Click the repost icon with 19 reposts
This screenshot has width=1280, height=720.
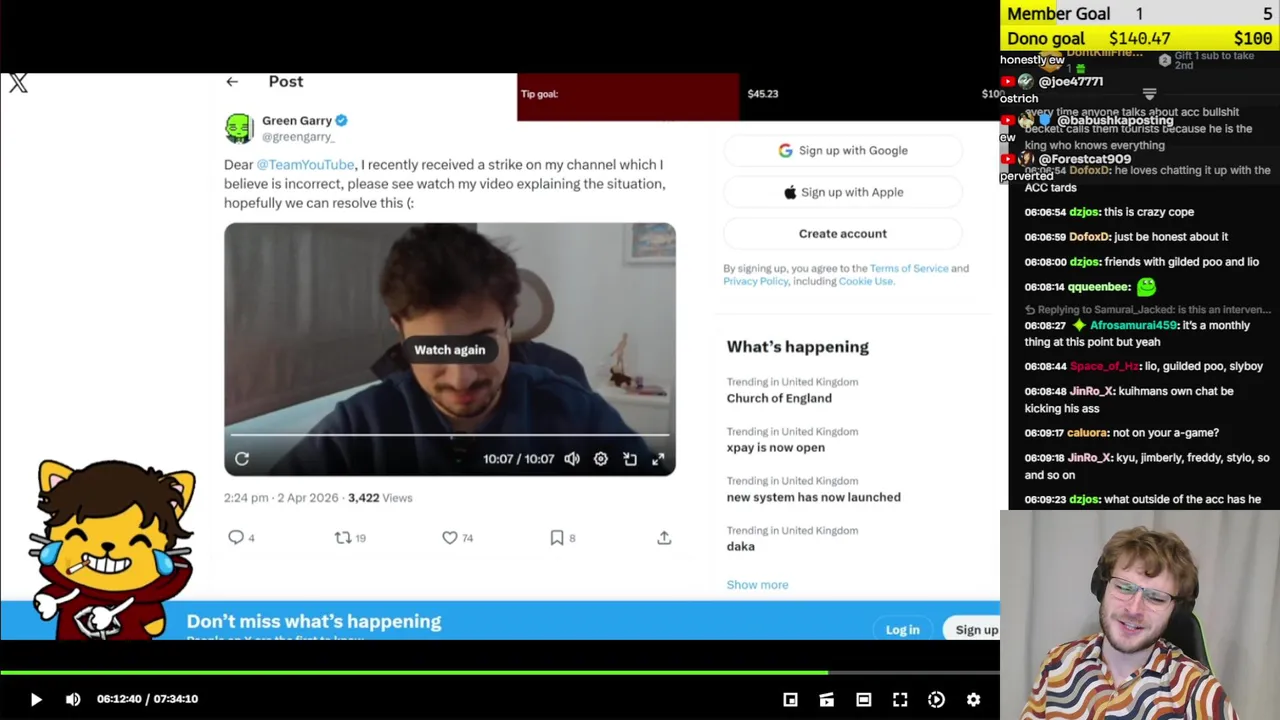[343, 538]
